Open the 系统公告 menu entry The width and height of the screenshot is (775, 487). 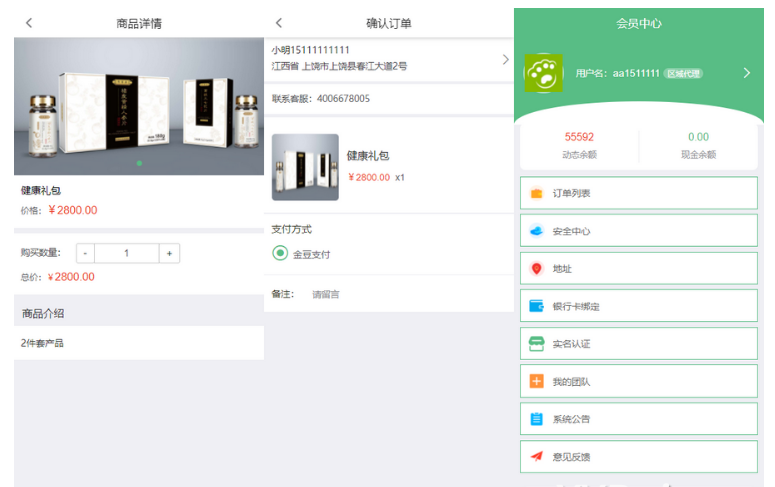click(639, 419)
